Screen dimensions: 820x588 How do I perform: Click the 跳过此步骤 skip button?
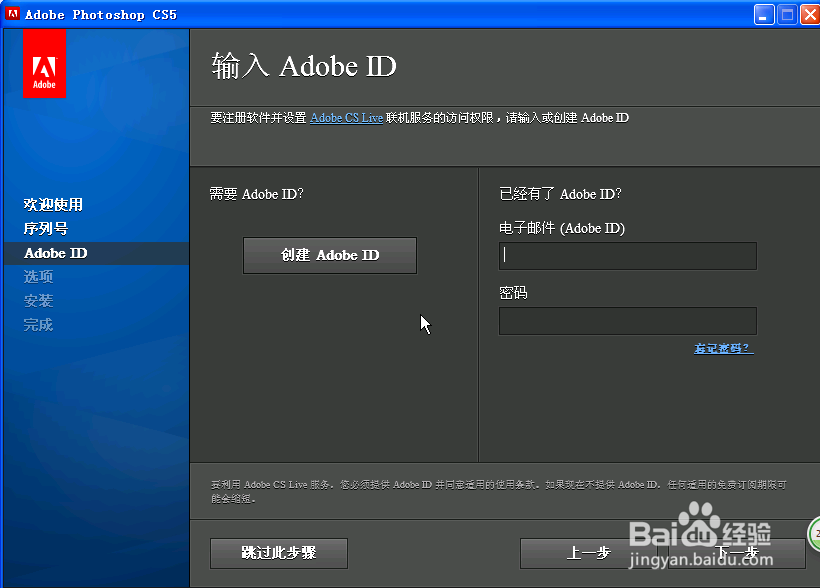point(279,553)
